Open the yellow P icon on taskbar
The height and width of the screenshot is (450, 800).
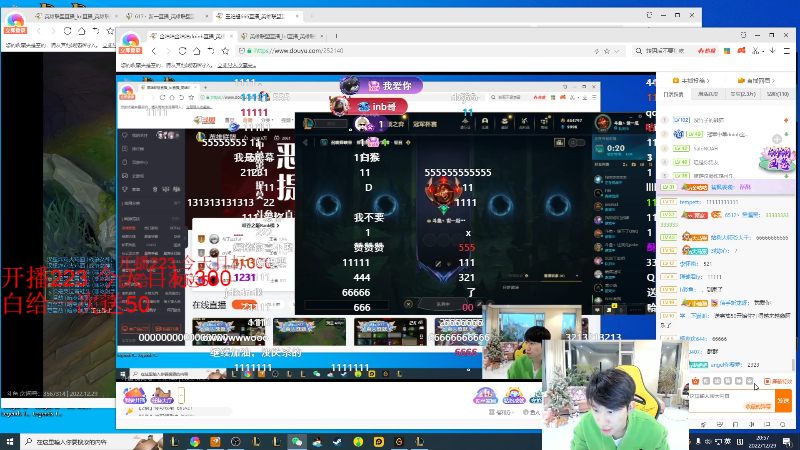pos(379,441)
